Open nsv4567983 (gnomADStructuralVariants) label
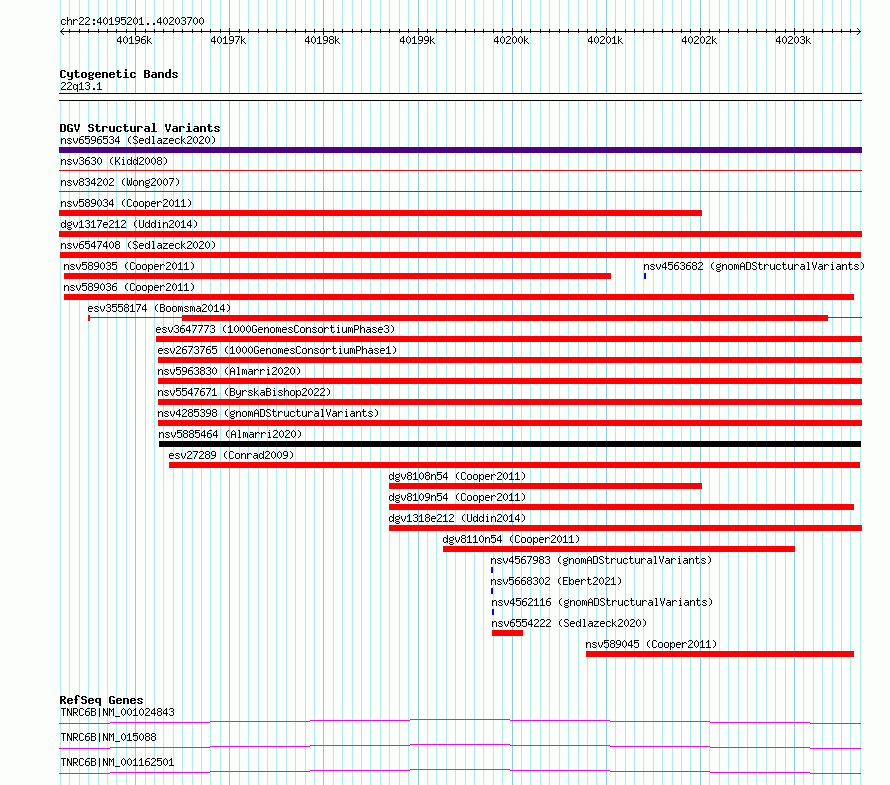Image resolution: width=890 pixels, height=785 pixels. pos(601,560)
